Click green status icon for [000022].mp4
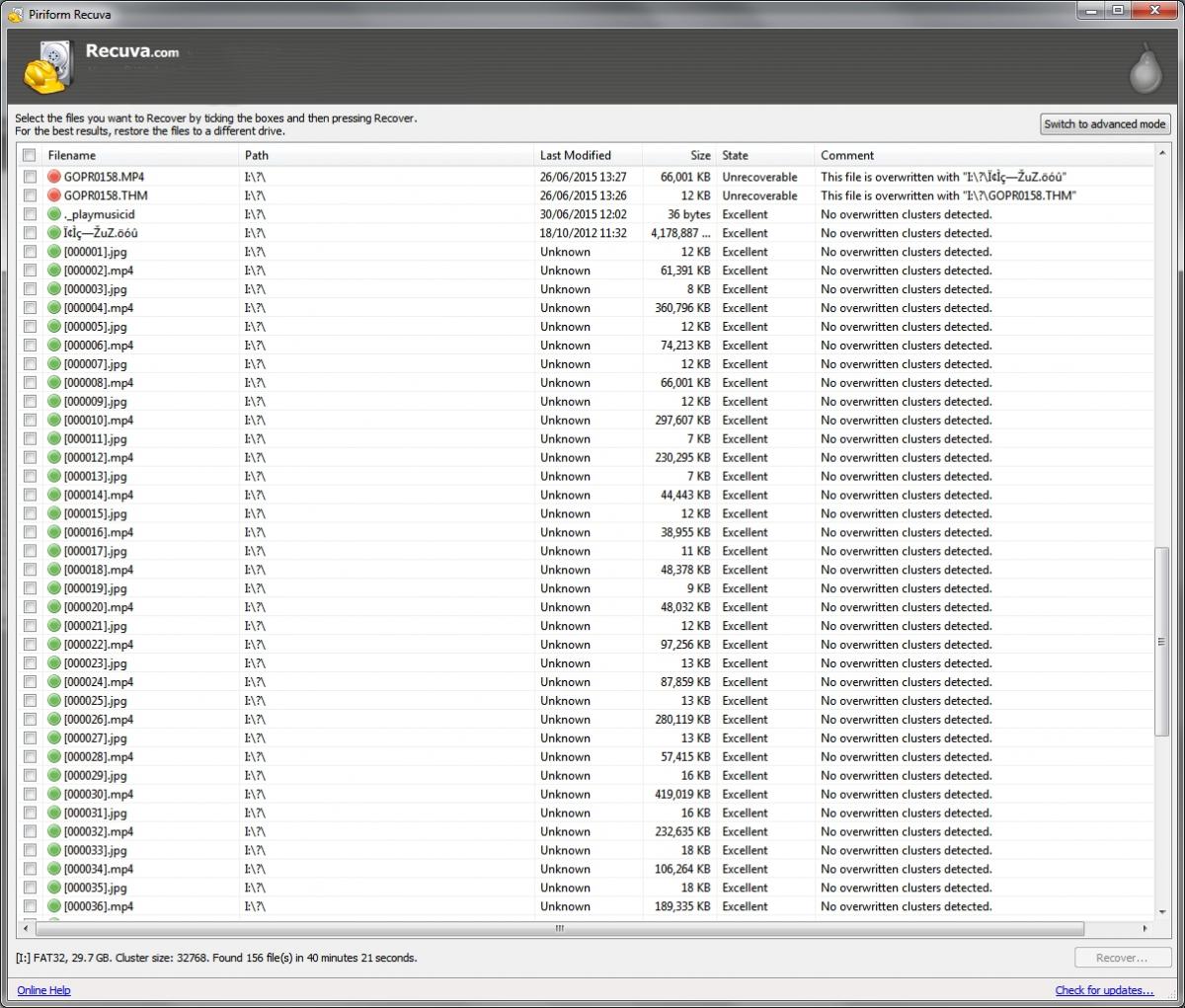 pos(54,645)
